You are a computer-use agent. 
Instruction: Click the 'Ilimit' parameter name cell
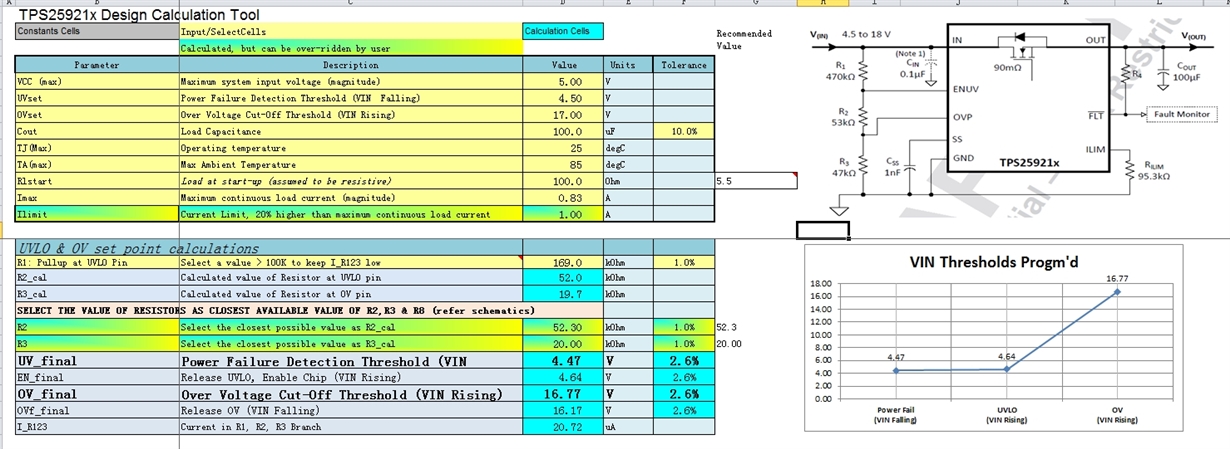[97, 215]
